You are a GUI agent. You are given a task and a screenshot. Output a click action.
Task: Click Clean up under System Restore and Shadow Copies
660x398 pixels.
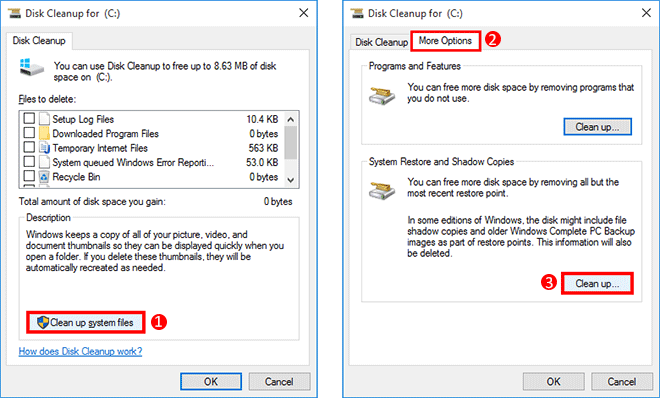tap(597, 284)
